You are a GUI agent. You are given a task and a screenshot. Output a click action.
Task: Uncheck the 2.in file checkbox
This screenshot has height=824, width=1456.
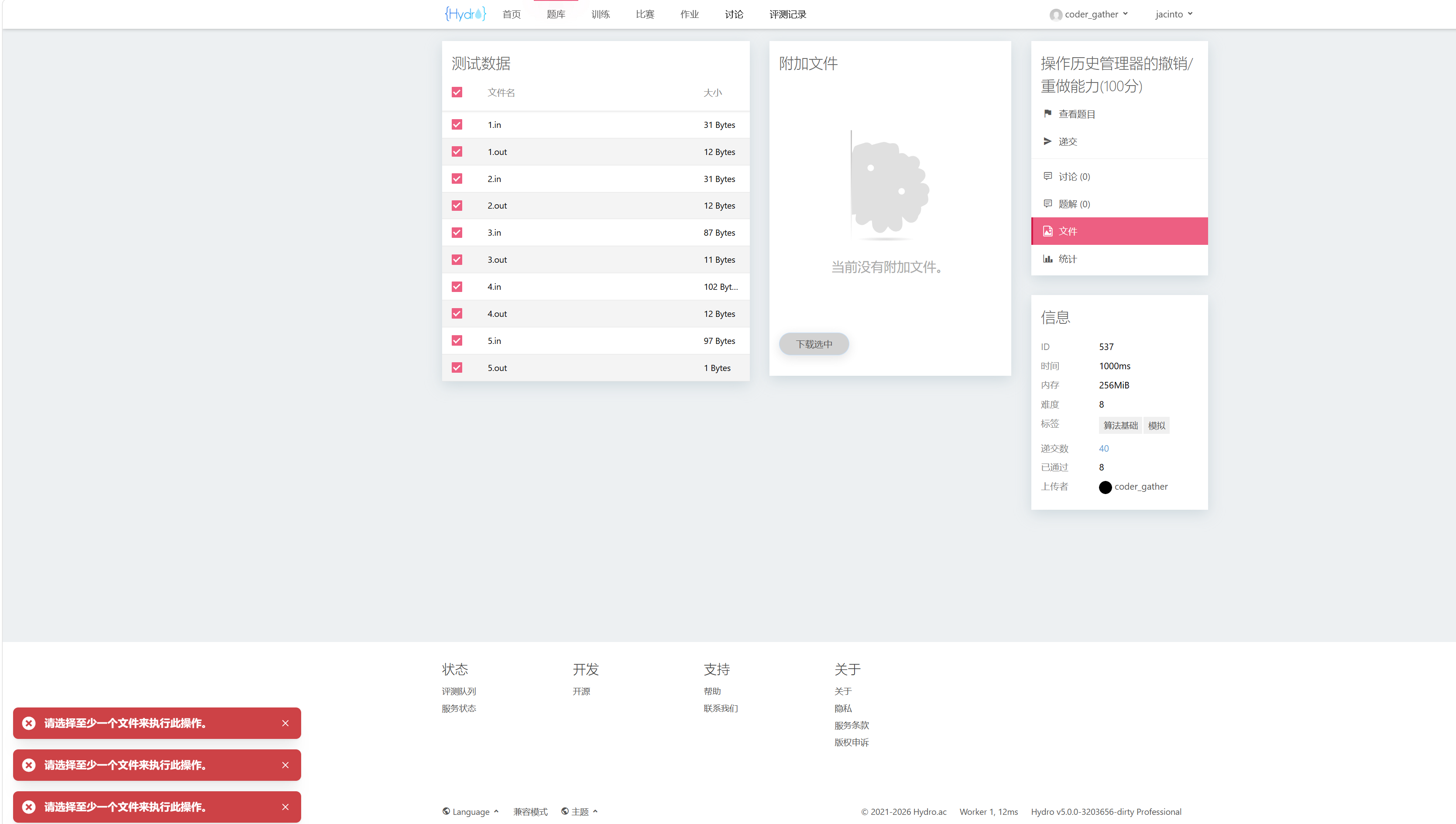(x=457, y=178)
